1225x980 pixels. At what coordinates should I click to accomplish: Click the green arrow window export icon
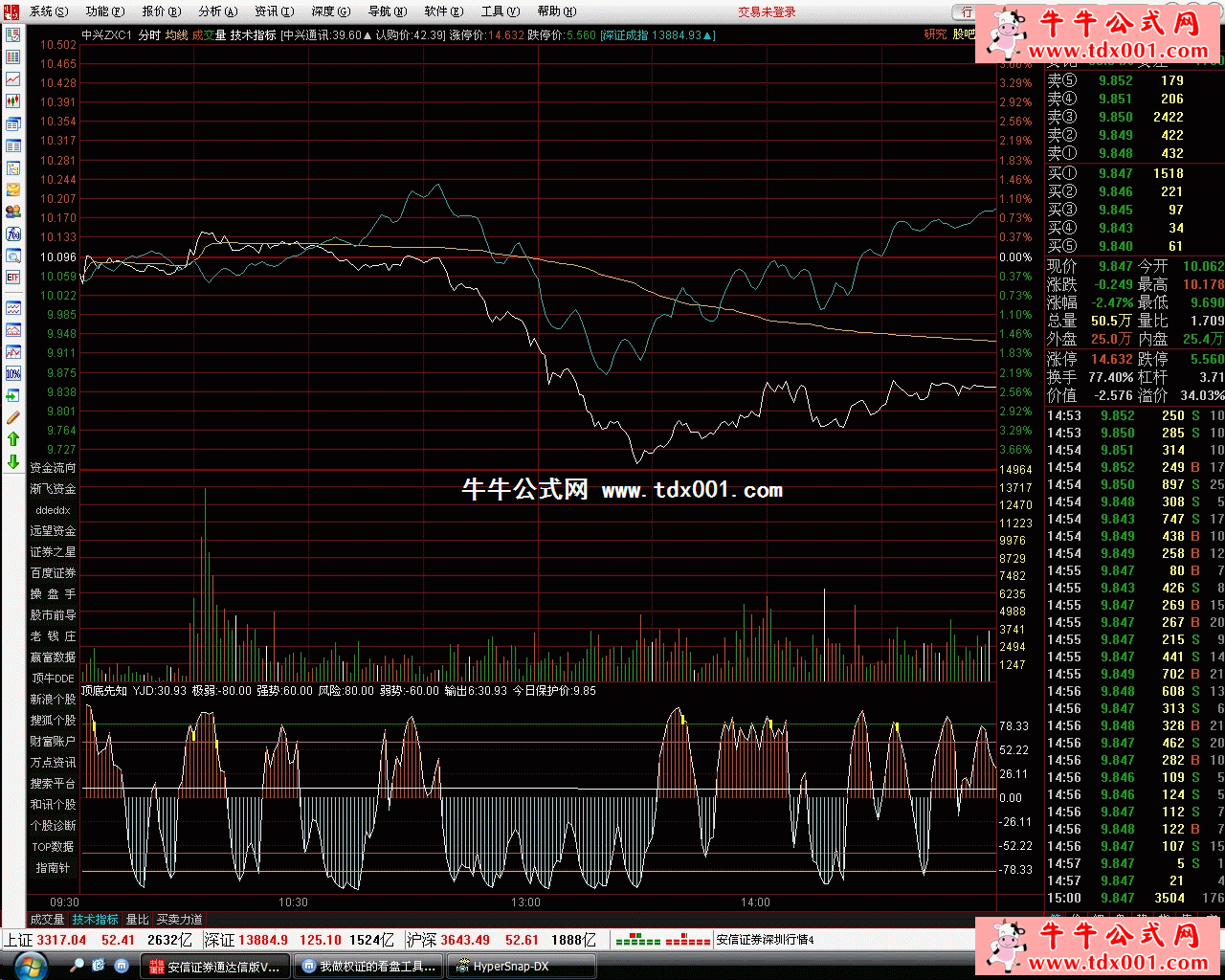pyautogui.click(x=13, y=395)
